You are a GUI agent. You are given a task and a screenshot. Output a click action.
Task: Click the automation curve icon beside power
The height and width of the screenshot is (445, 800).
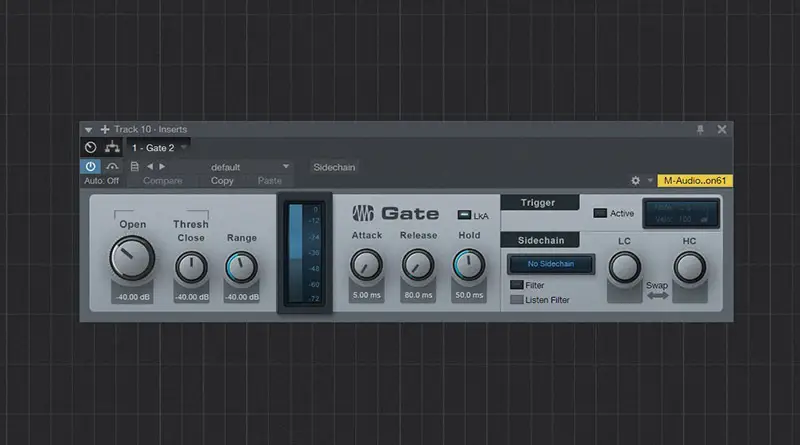click(112, 166)
